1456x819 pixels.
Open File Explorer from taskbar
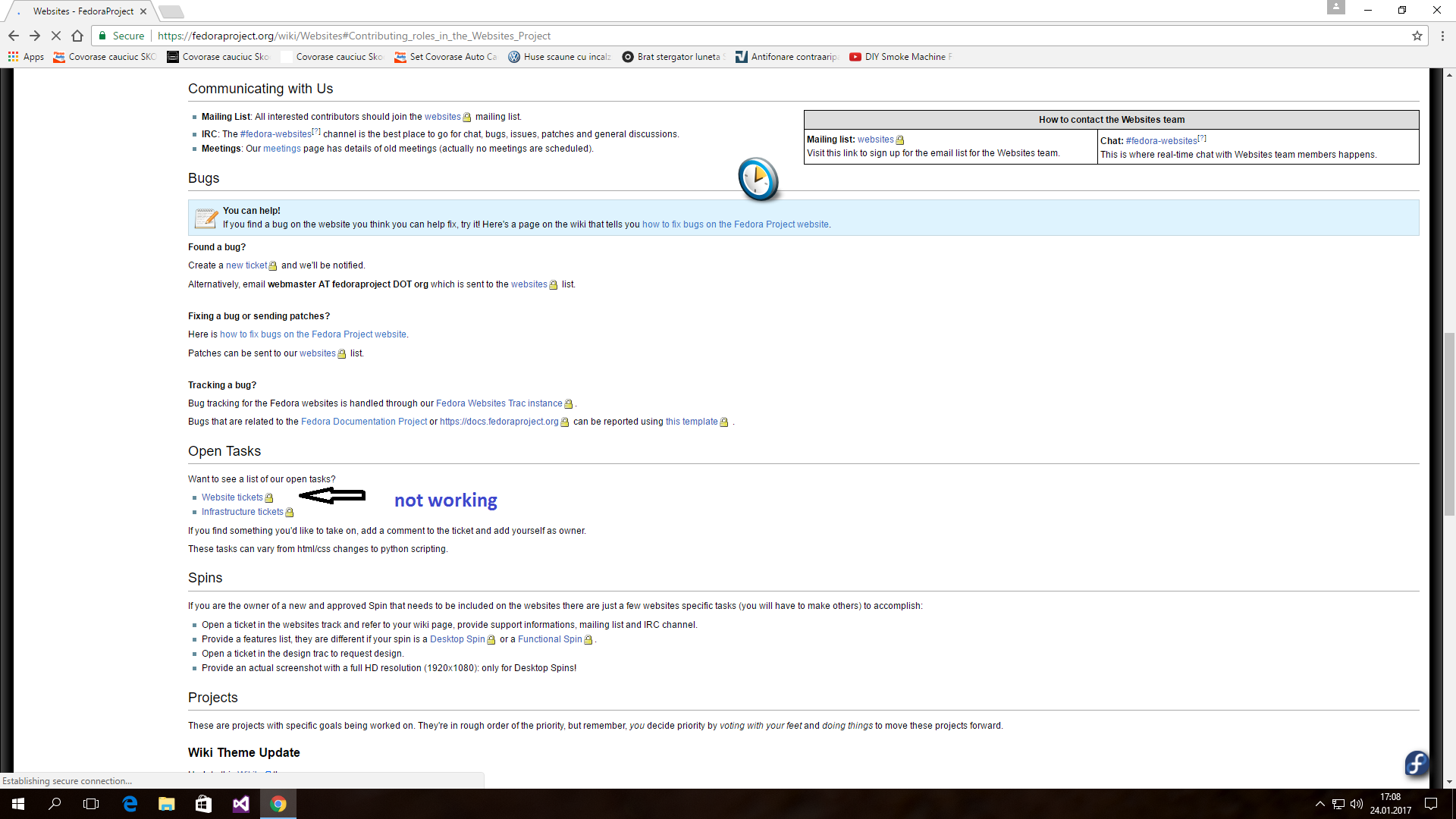[x=166, y=804]
